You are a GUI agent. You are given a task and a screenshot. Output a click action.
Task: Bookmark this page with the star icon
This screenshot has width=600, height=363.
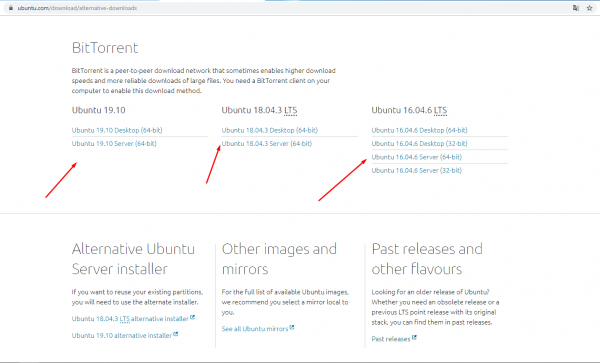pos(589,8)
